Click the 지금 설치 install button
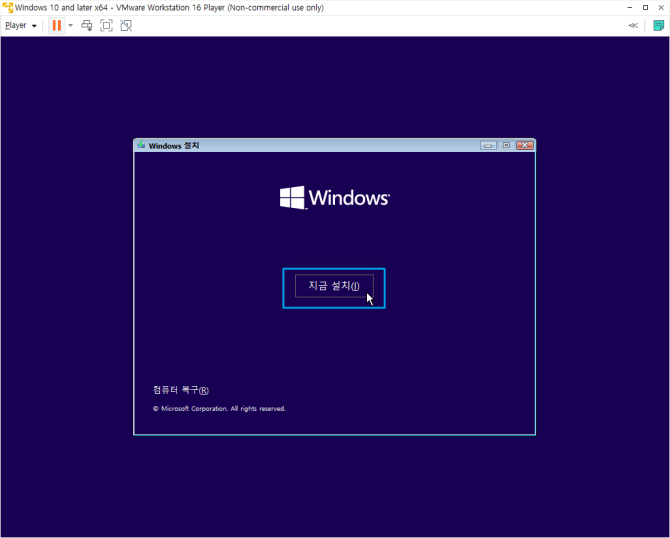670x538 pixels. click(x=334, y=286)
